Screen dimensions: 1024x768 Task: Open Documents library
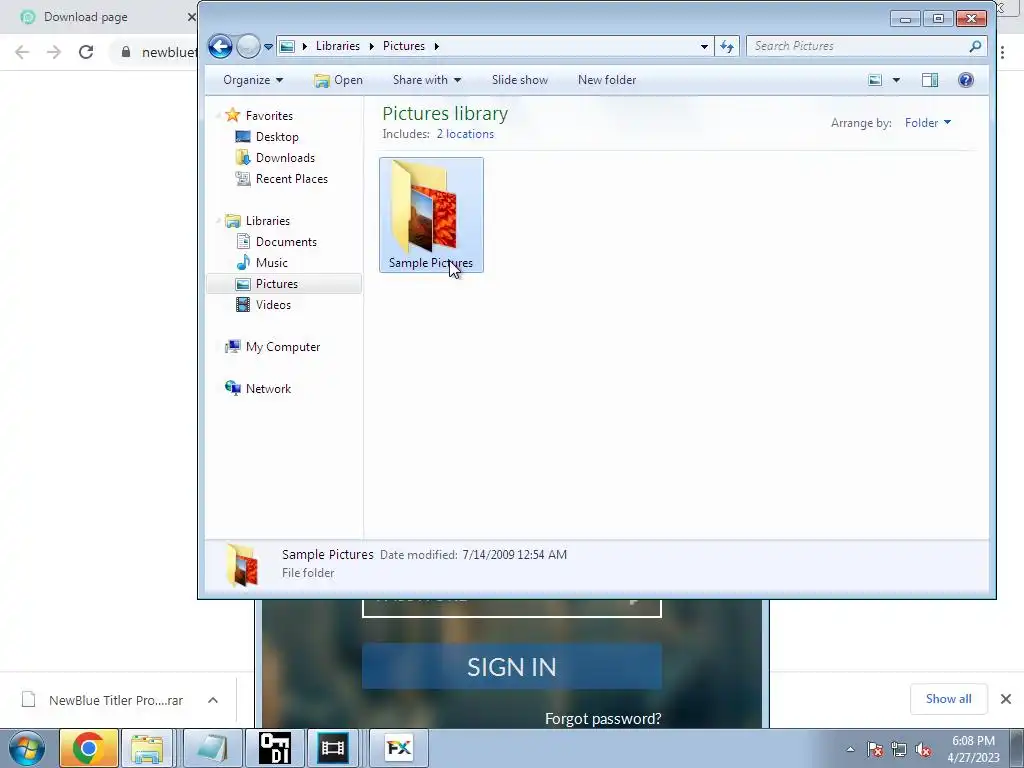(x=286, y=242)
